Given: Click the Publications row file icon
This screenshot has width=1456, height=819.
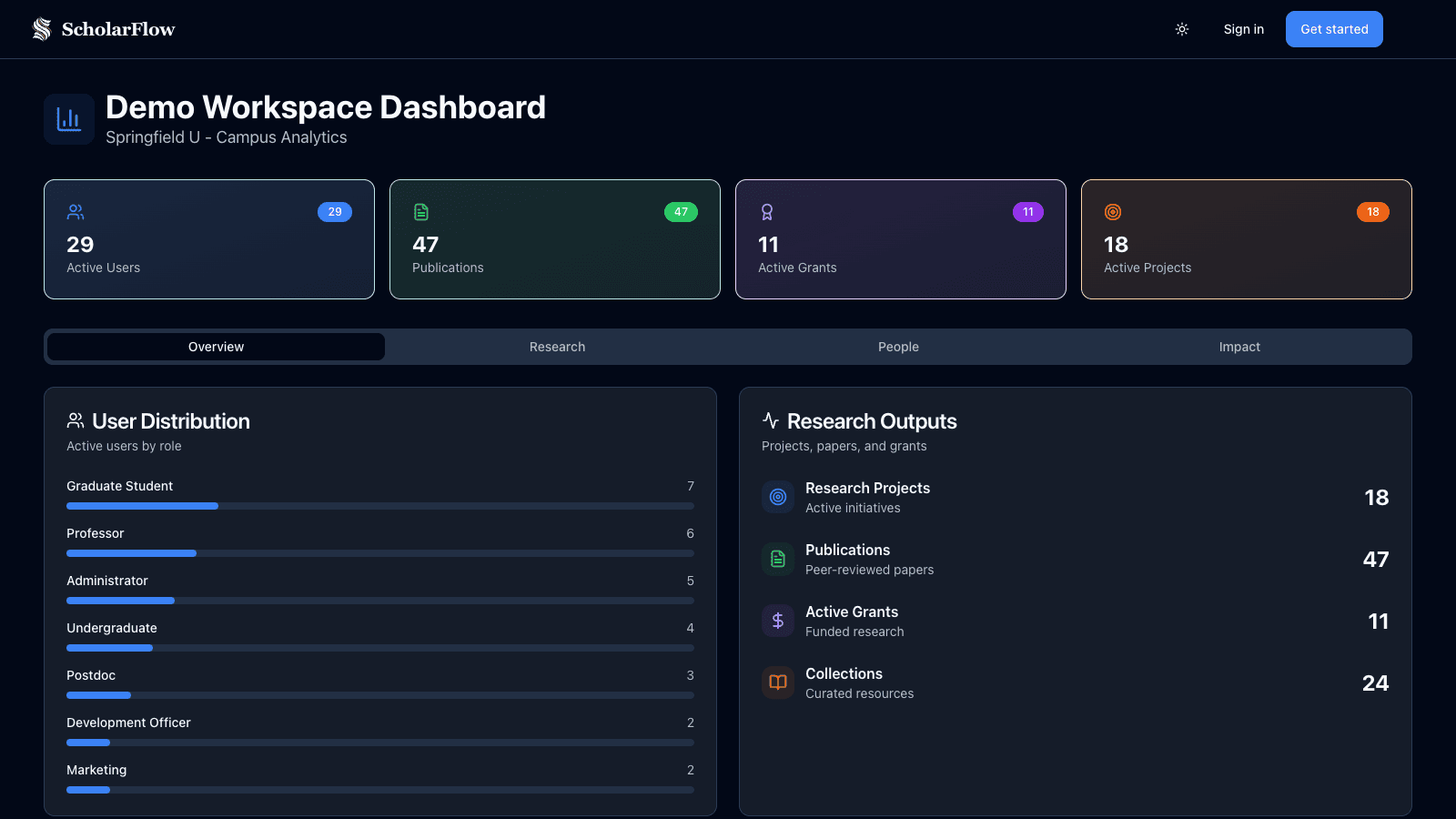Looking at the screenshot, I should pos(778,559).
